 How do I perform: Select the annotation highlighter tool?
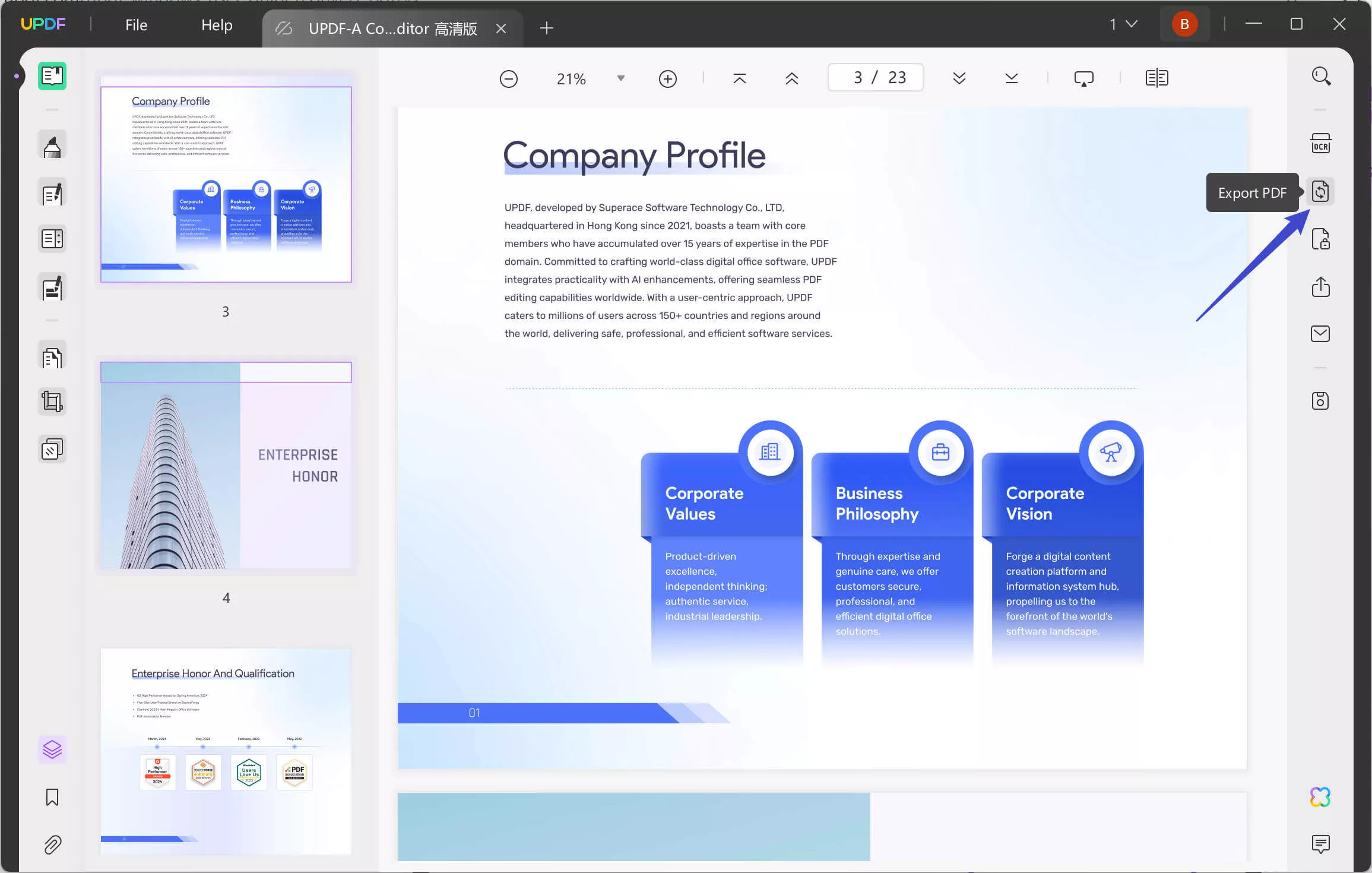pos(52,144)
